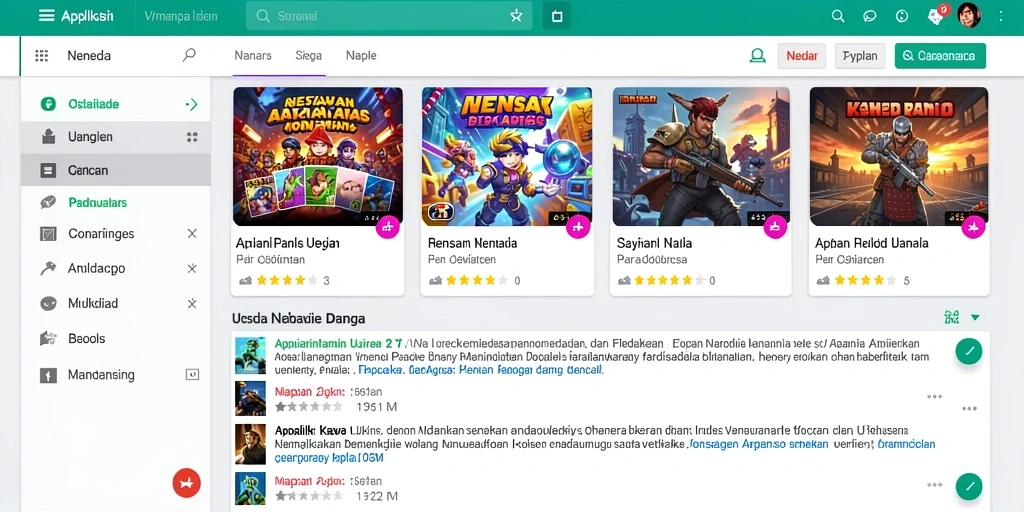This screenshot has width=1024, height=512.
Task: Select Conariinges in the sidebar
Action: pos(116,234)
